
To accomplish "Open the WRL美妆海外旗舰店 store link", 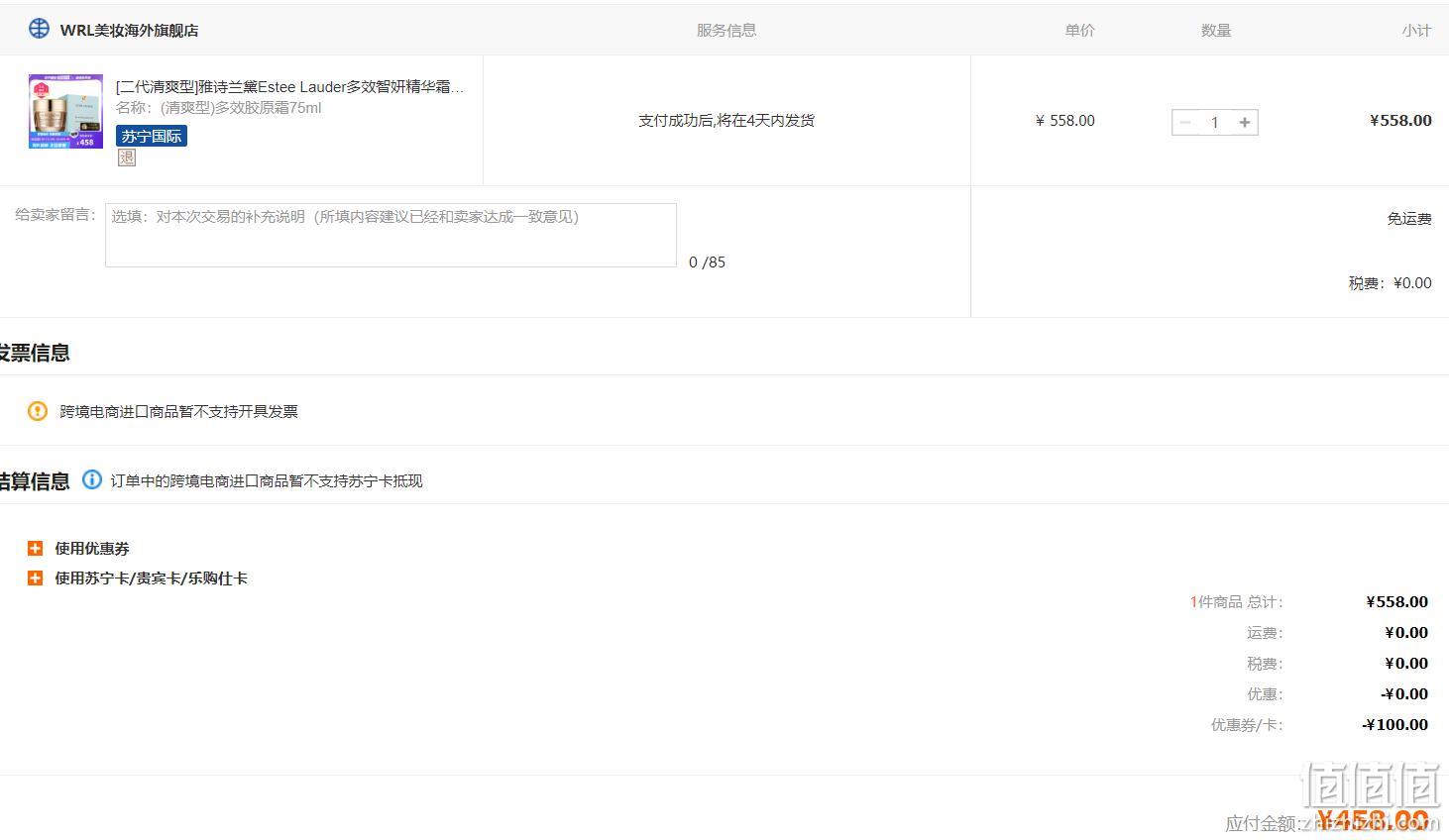I will coord(129,31).
